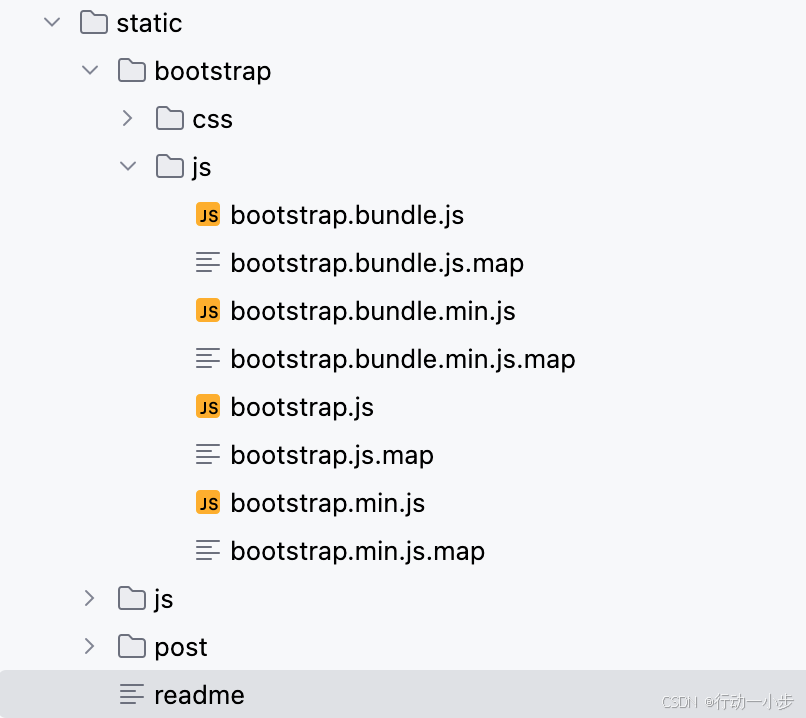
Task: Select the bootstrap.min.js.map file
Action: point(357,550)
